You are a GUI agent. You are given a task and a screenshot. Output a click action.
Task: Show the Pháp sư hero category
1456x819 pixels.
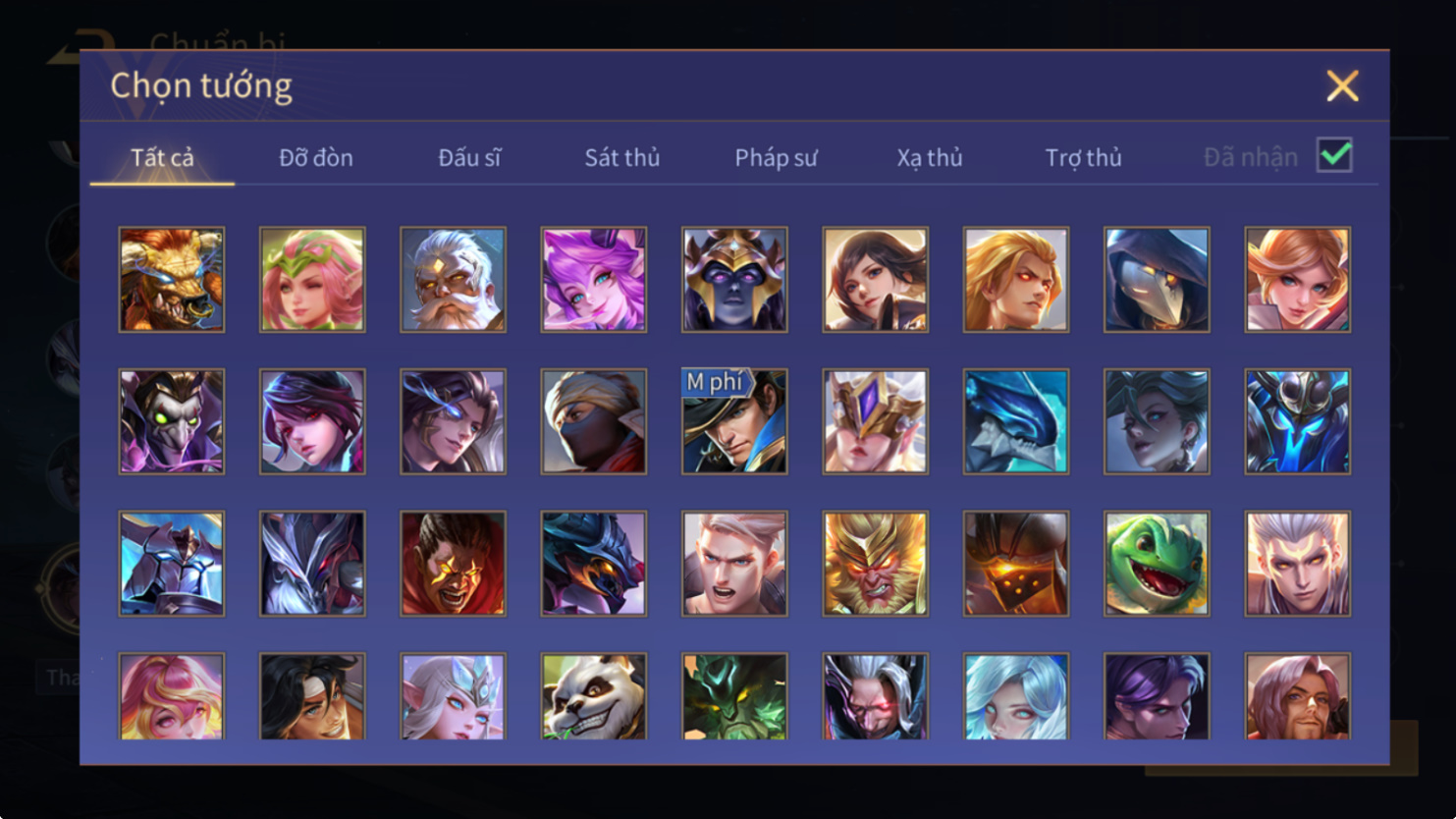[x=776, y=157]
